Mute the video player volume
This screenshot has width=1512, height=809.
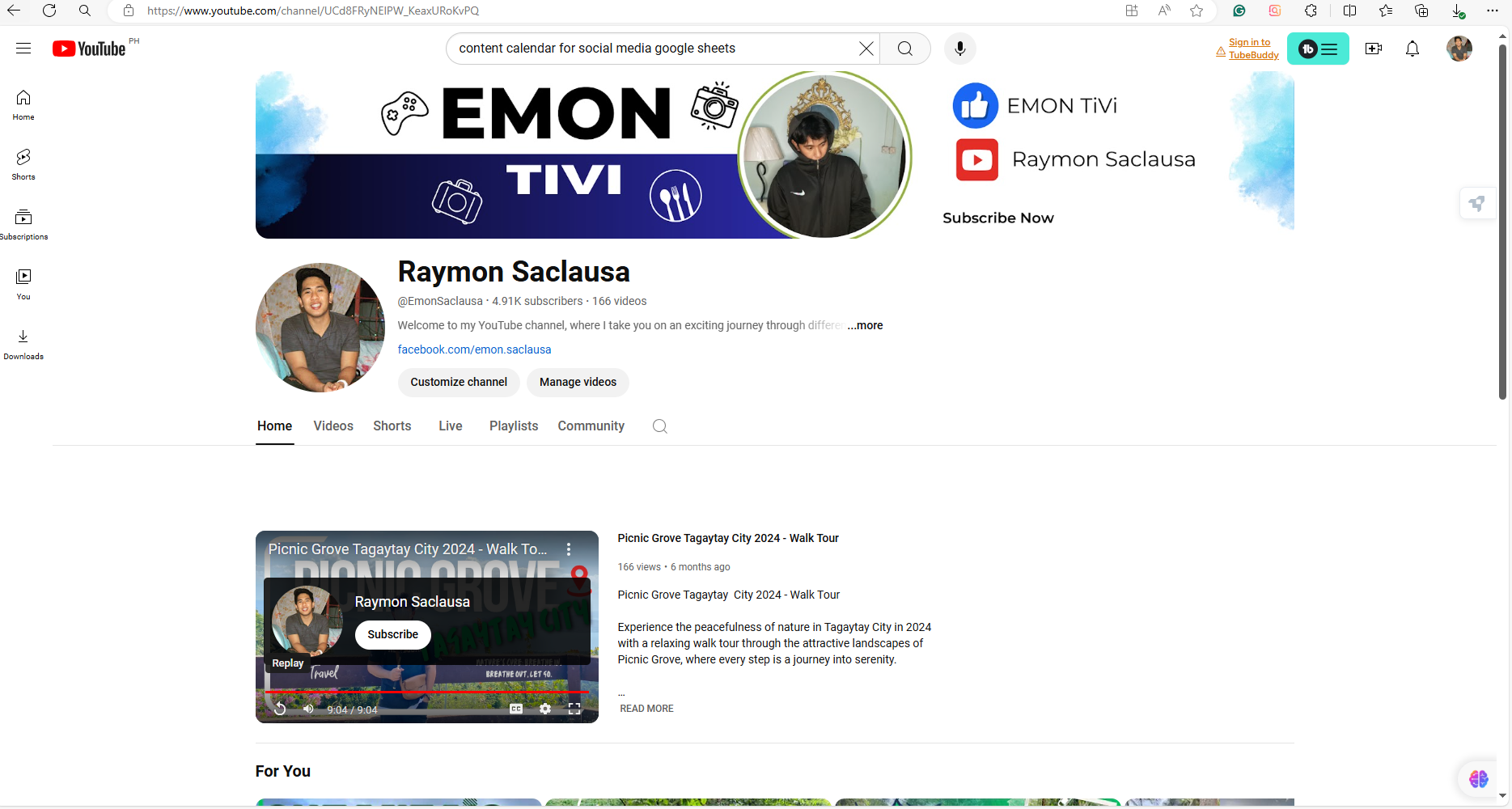[308, 709]
